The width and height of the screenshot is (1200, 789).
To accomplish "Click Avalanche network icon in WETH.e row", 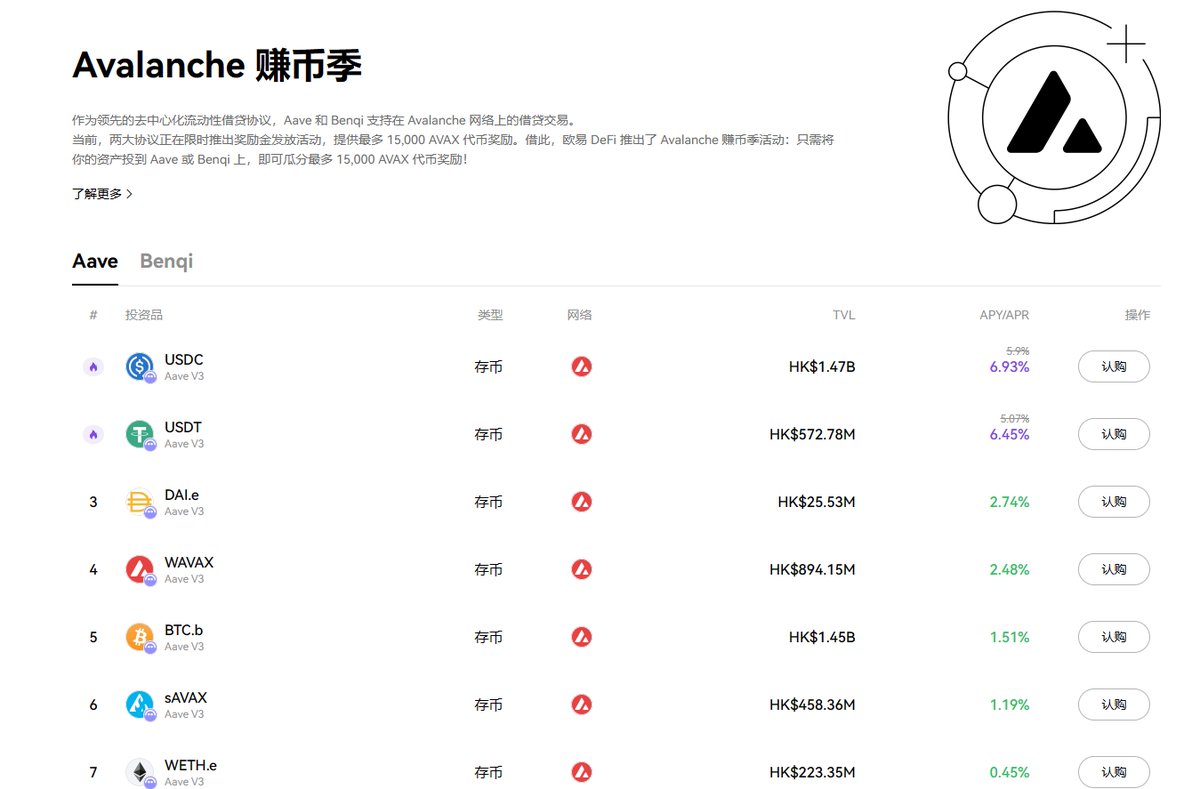I will click(x=581, y=772).
